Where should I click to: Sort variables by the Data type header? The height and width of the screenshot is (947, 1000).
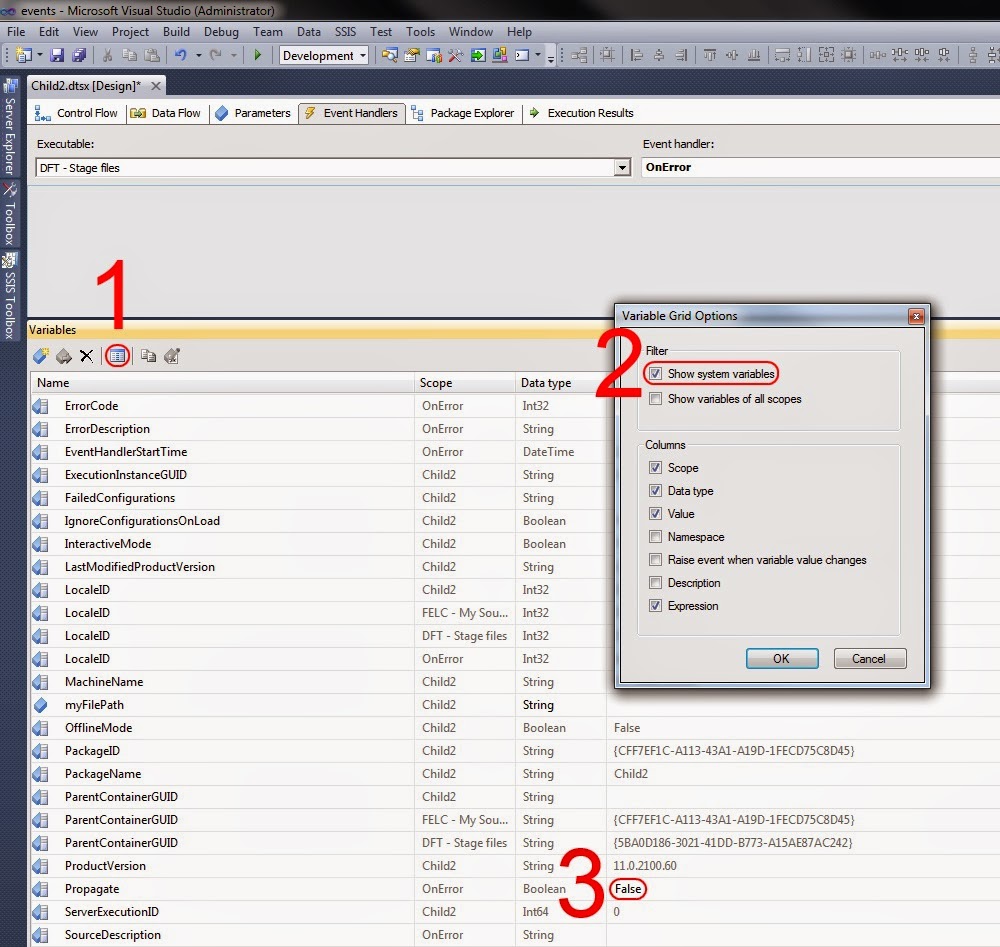click(561, 383)
